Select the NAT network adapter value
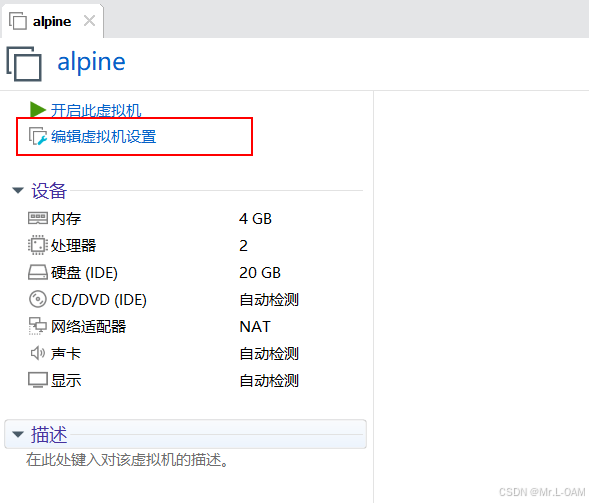The width and height of the screenshot is (589, 503). click(x=255, y=326)
